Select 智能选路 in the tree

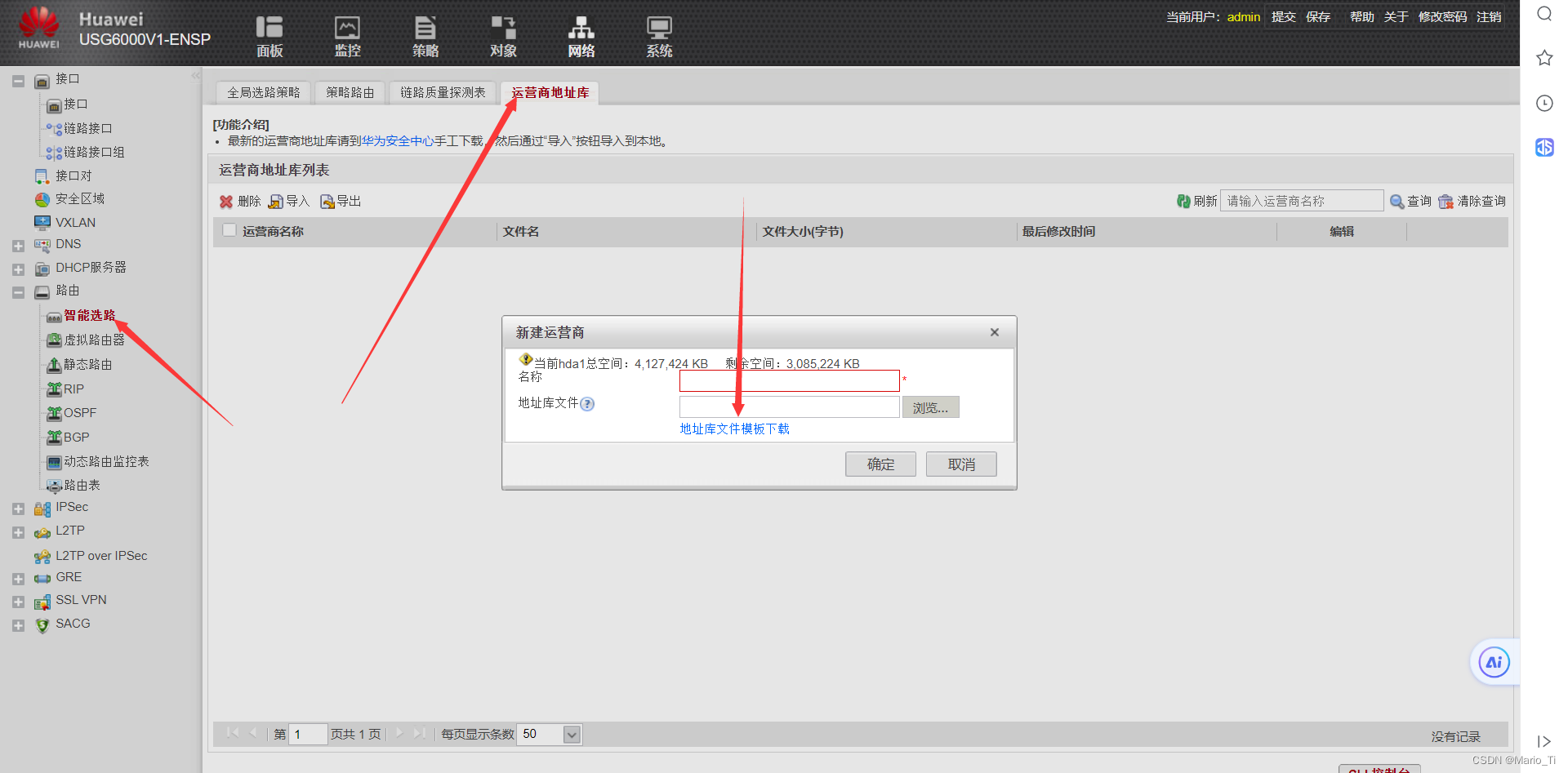pos(90,315)
